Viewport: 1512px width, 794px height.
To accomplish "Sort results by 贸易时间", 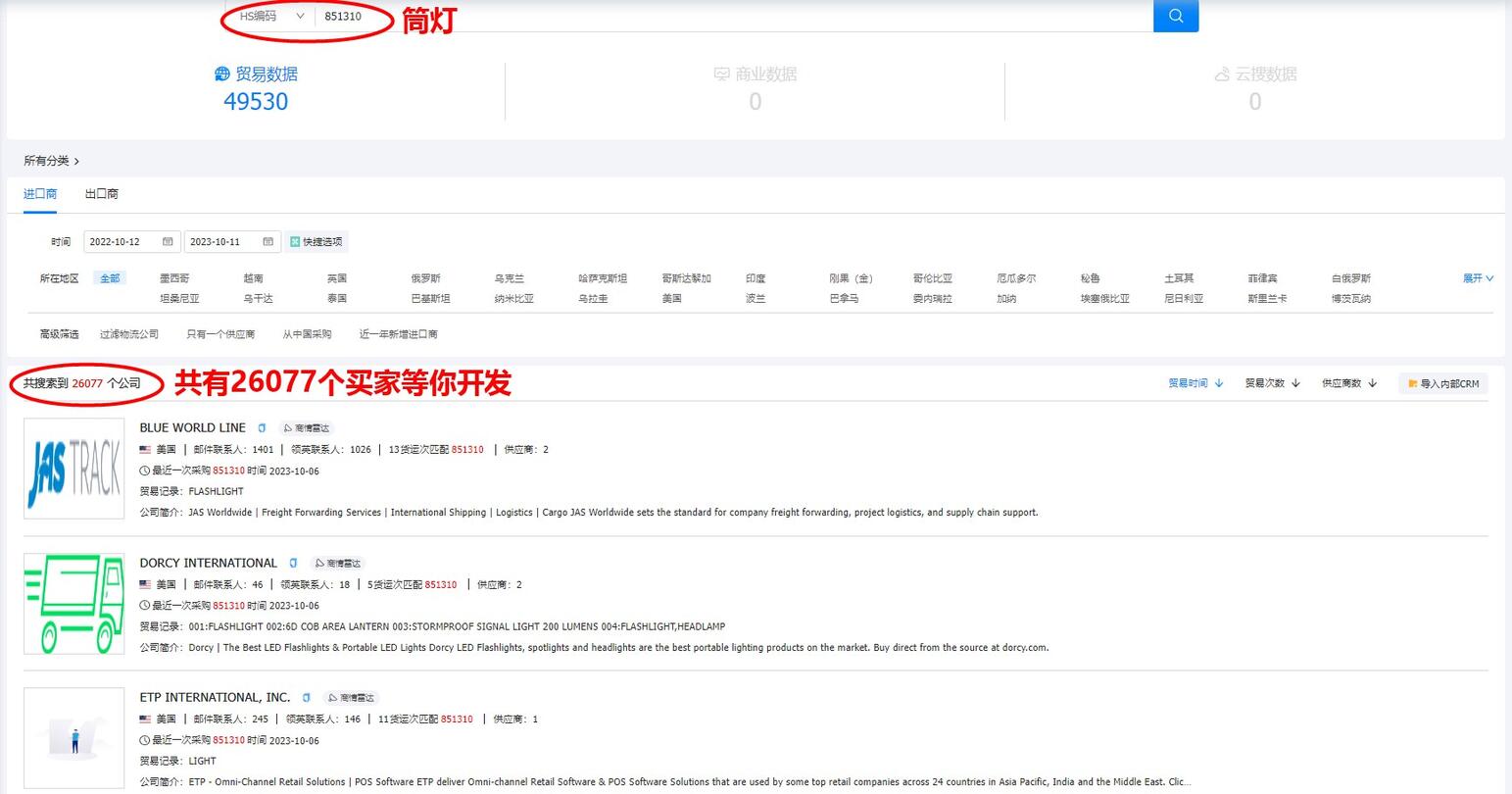I will pyautogui.click(x=1195, y=383).
